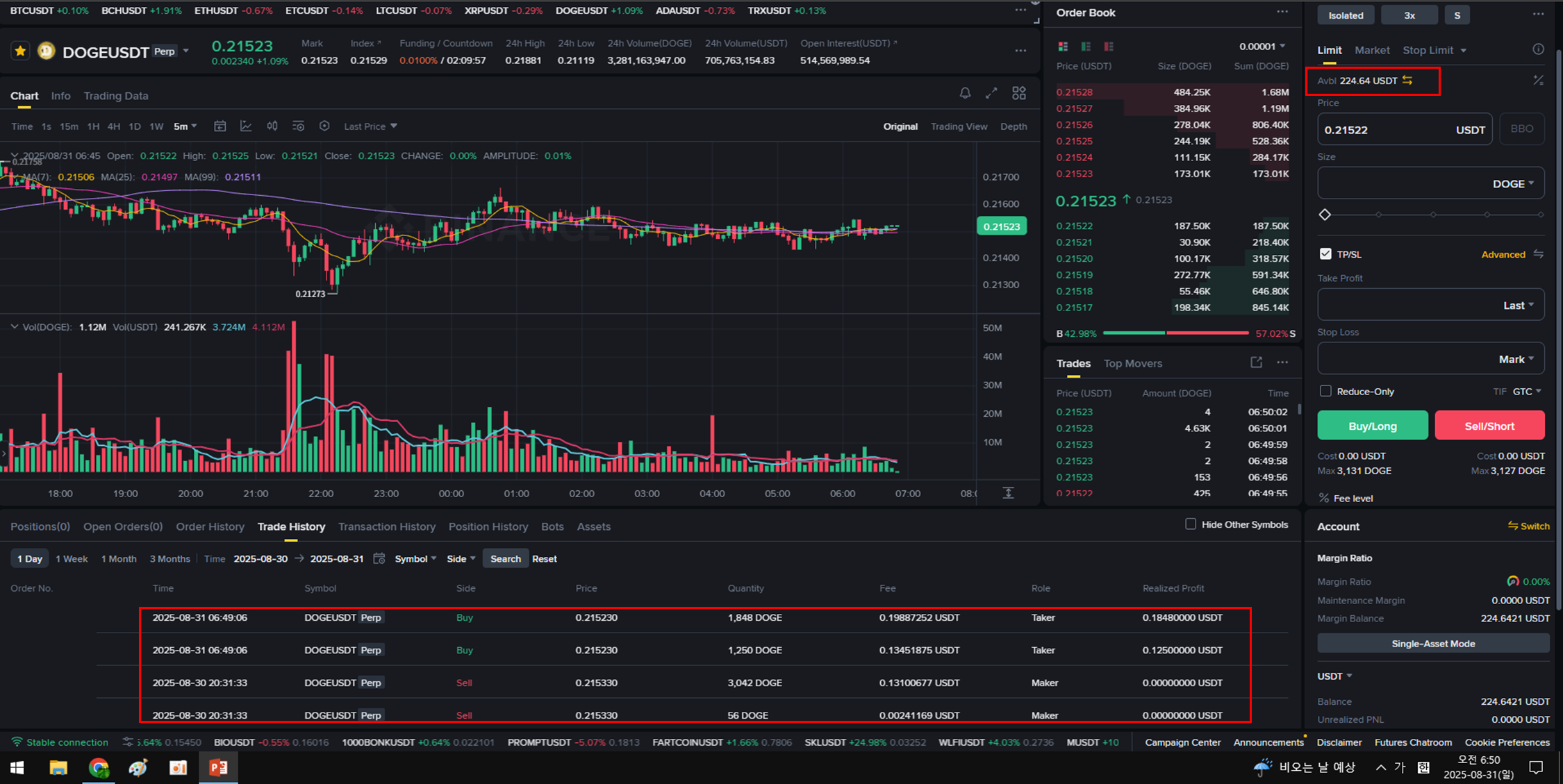Click the gold favorite star icon
This screenshot has height=784, width=1563.
[20, 51]
